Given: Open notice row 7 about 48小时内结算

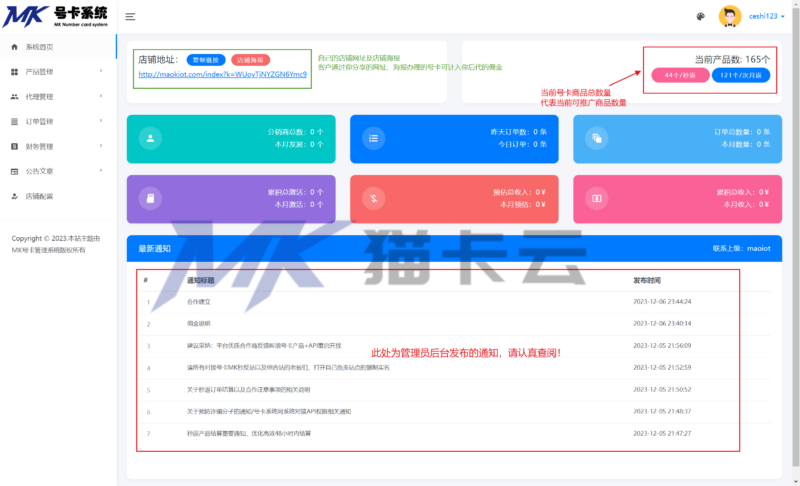Looking at the screenshot, I should coord(248,433).
